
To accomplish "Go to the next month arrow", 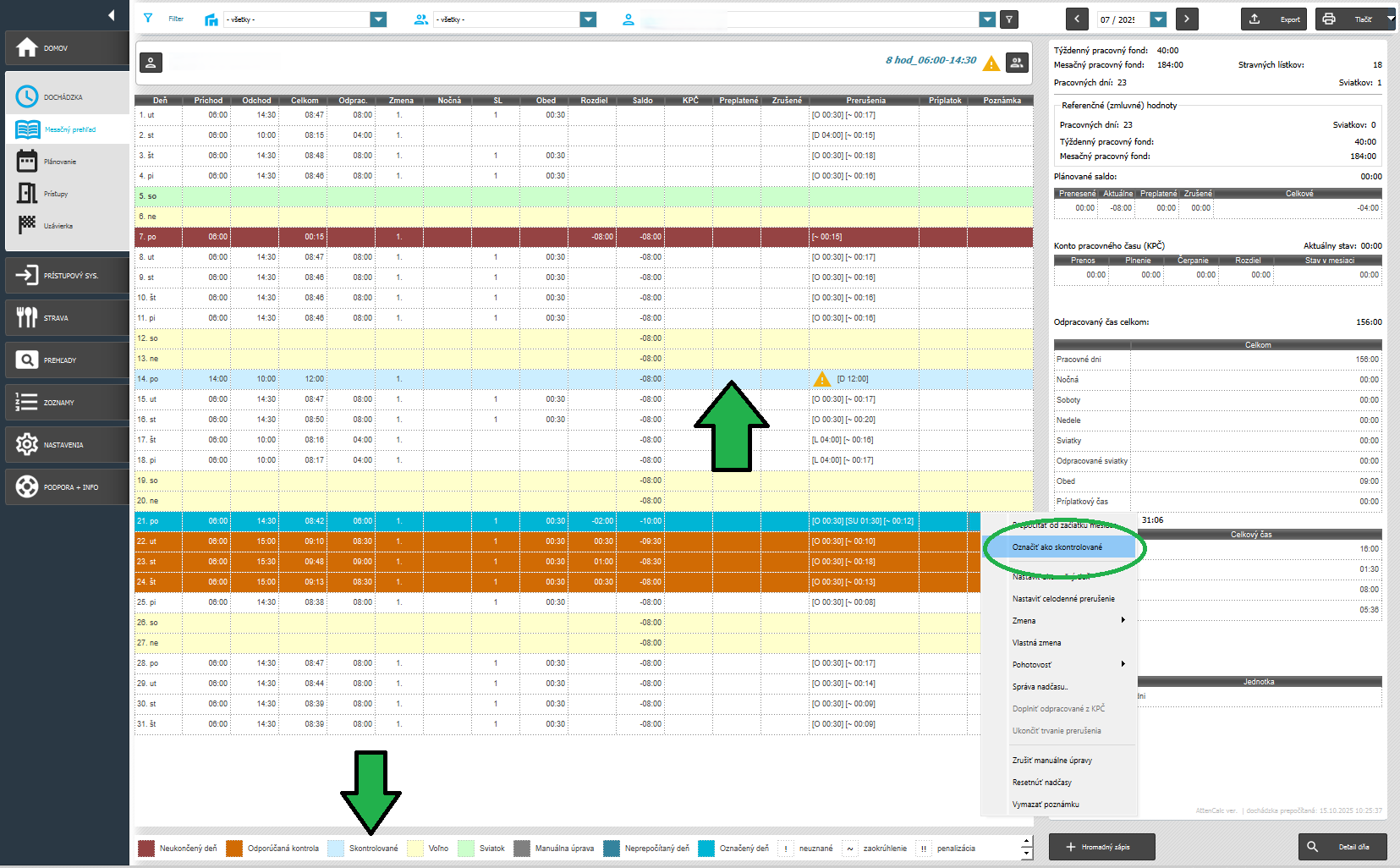I will point(1187,19).
